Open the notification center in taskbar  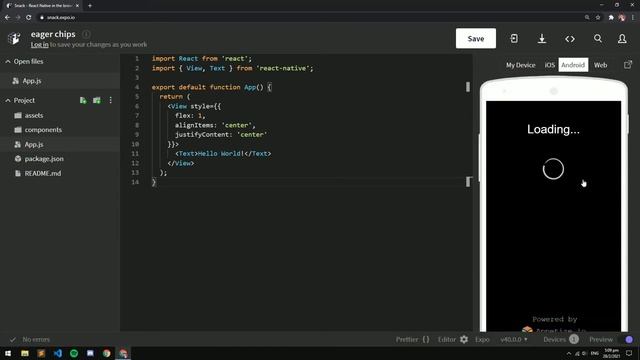pyautogui.click(x=629, y=353)
